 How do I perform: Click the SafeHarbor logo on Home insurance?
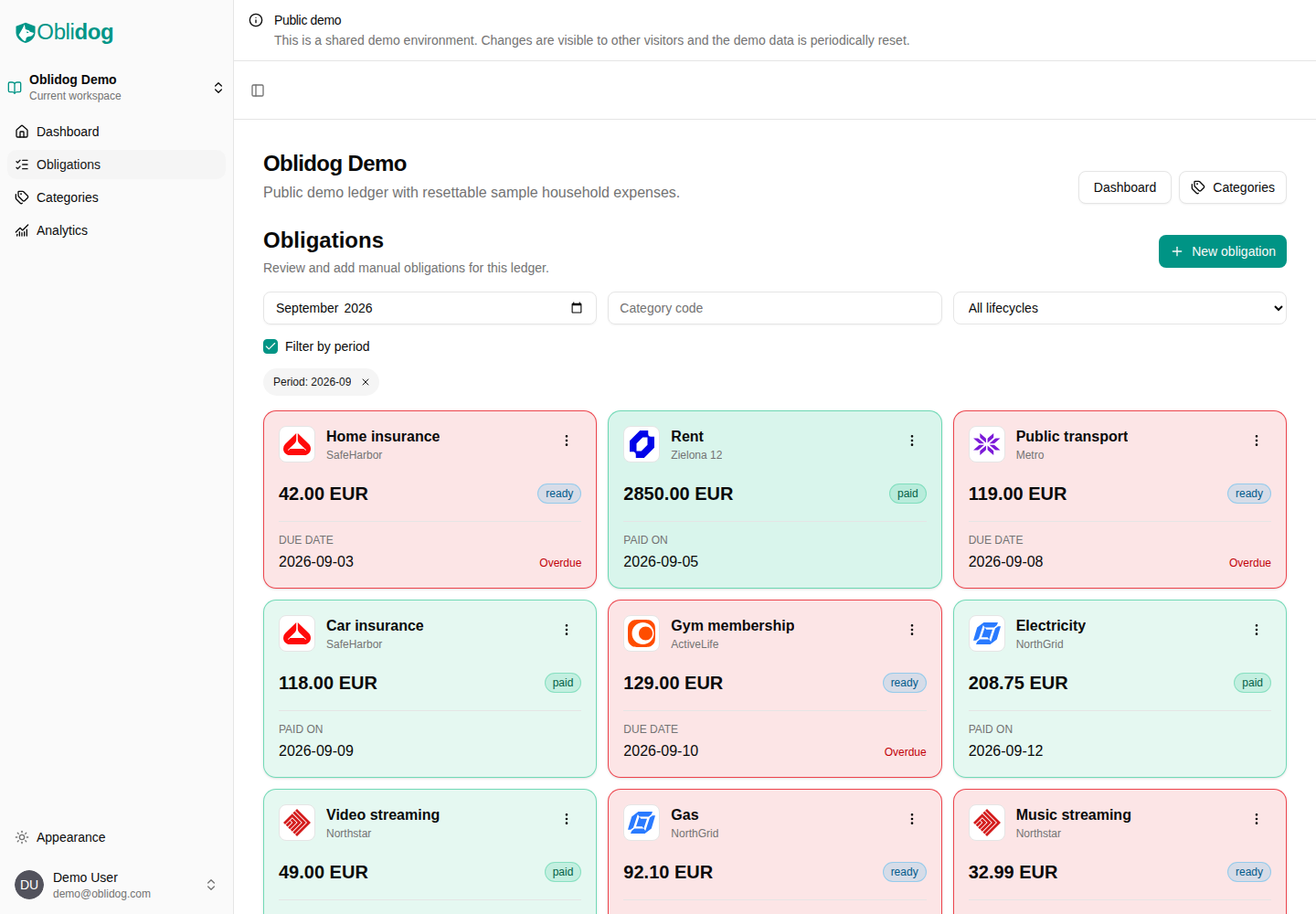pos(297,444)
